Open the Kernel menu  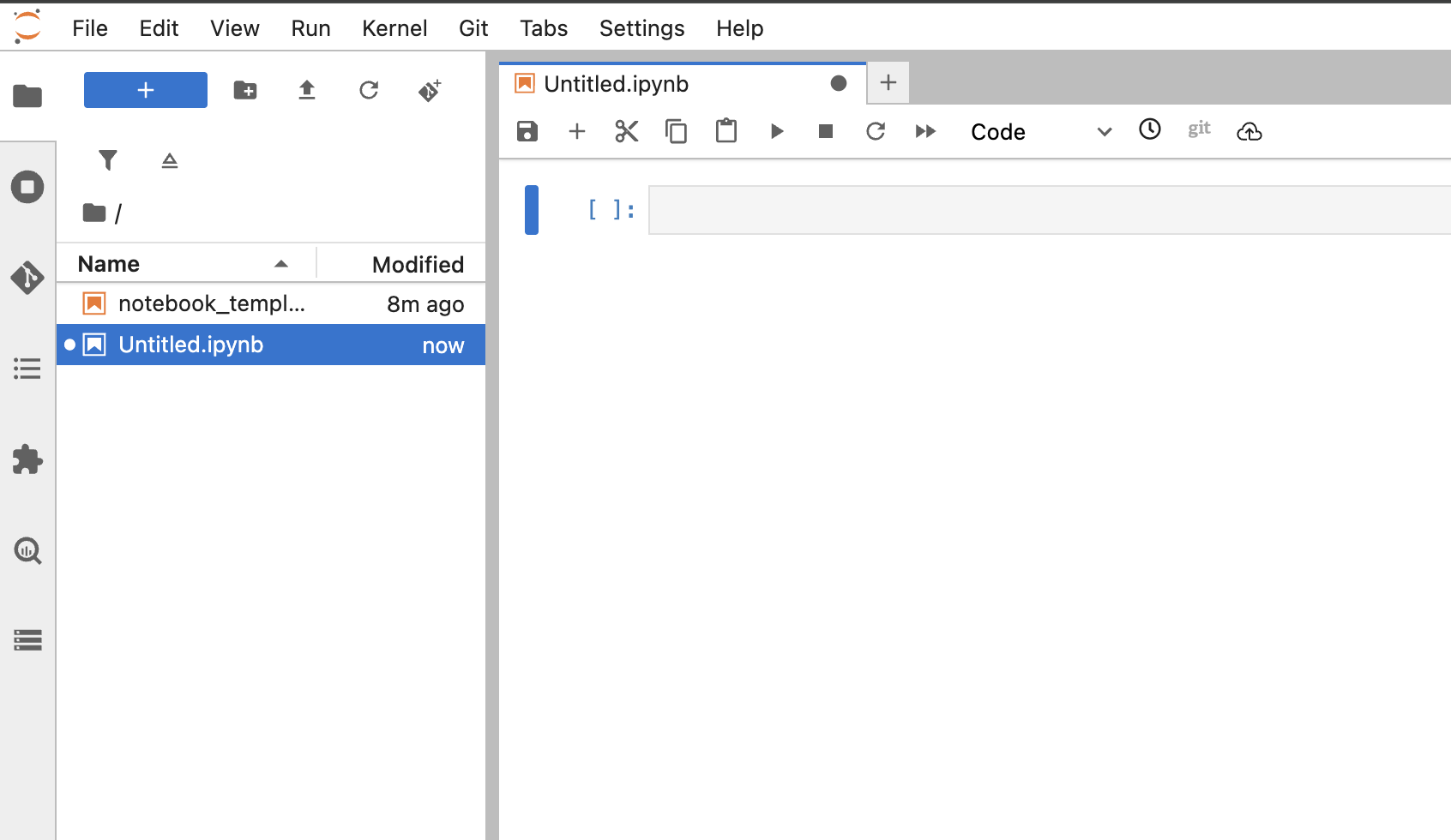[x=394, y=28]
